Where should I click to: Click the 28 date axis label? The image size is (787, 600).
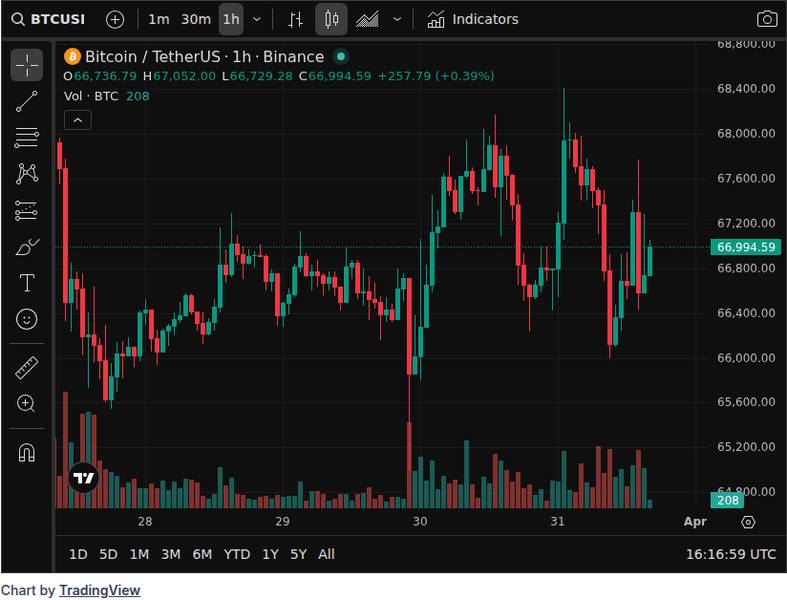point(145,522)
